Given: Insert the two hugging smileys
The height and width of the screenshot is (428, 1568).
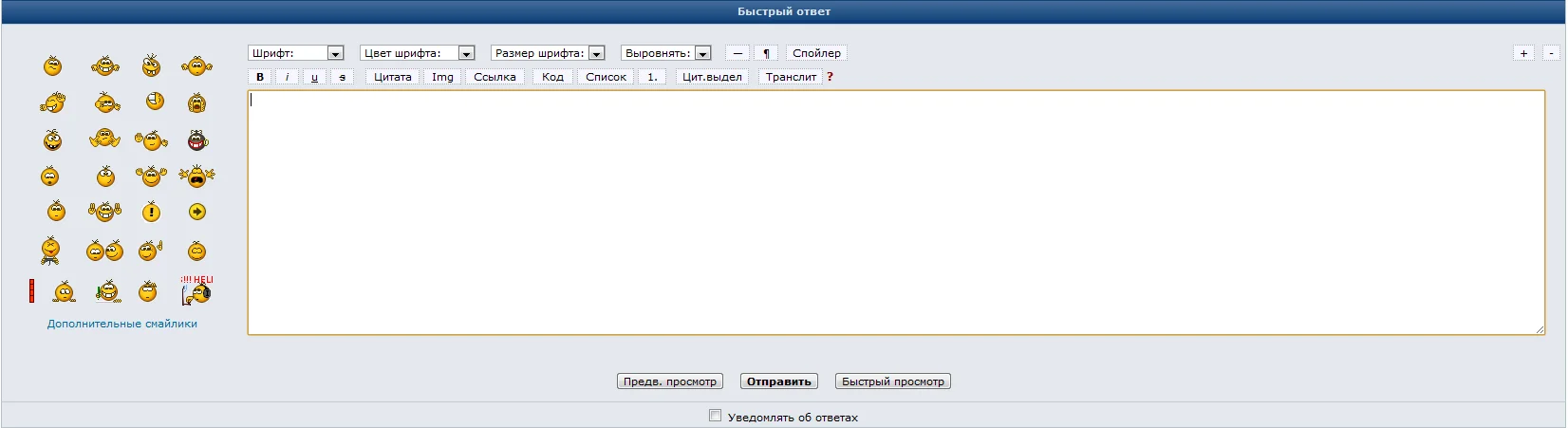Looking at the screenshot, I should click(104, 251).
